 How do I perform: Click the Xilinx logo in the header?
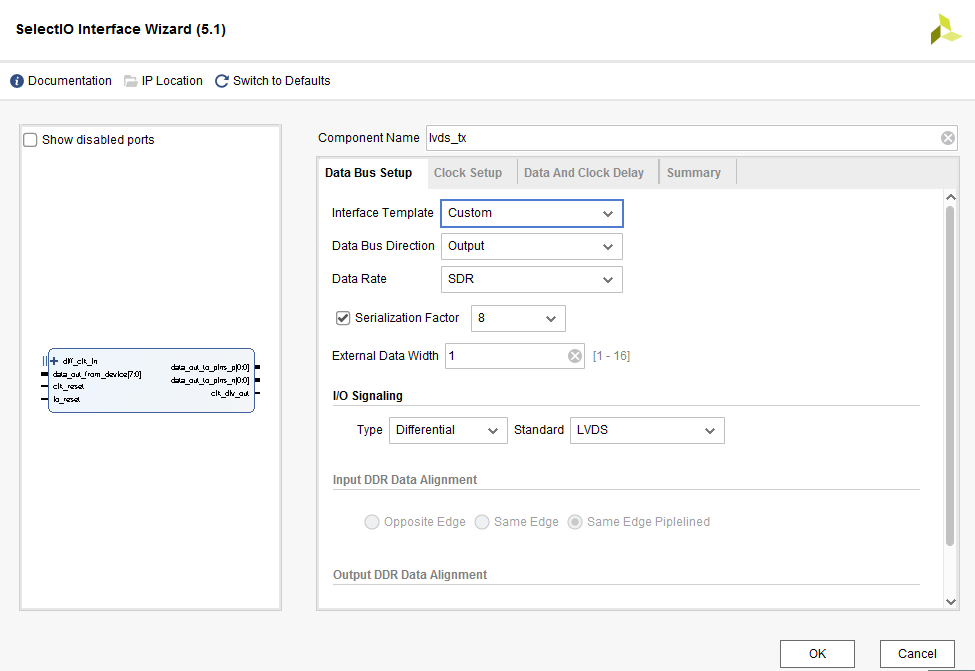[945, 29]
